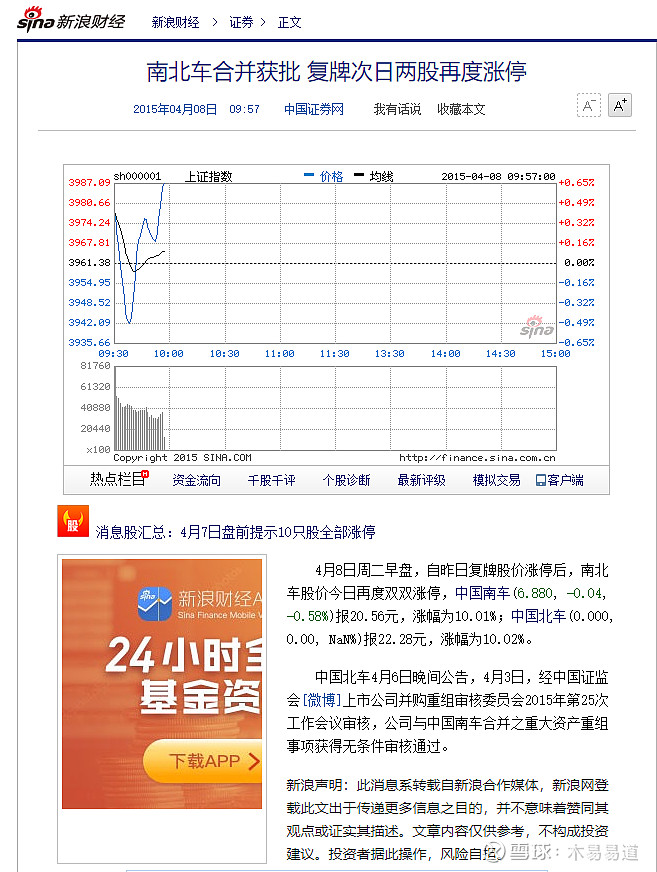Screen dimensions: 657x872
Task: Open the 客户端 client icon link
Action: point(560,480)
